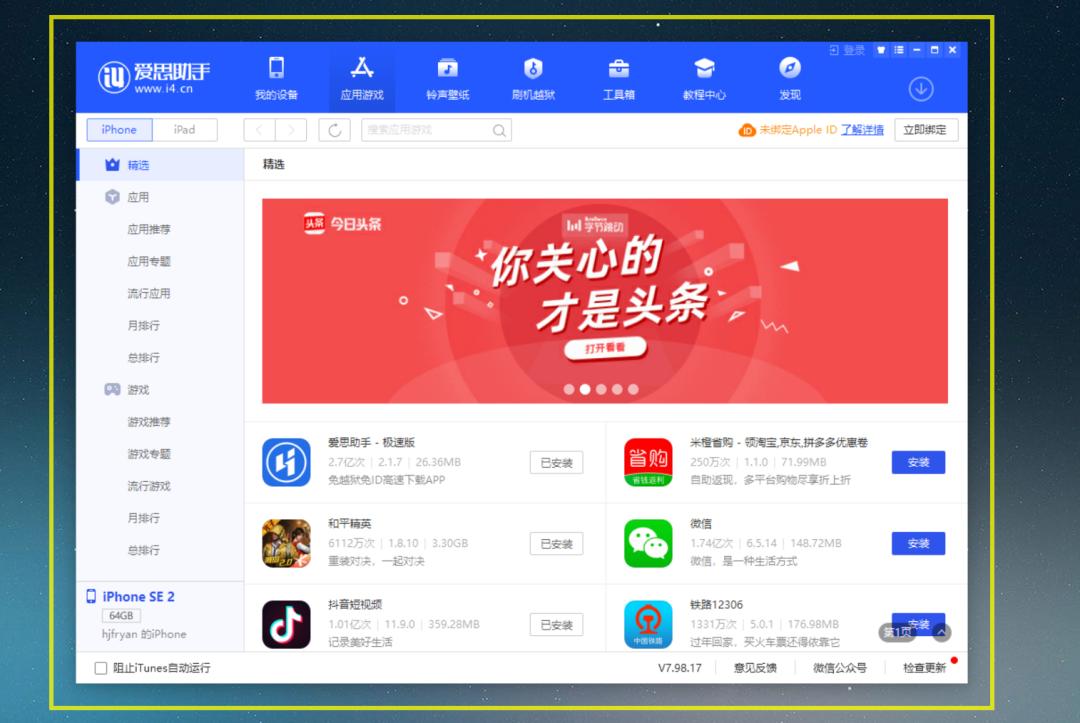Click 已安装 for 爱思助手 极速版
Image resolution: width=1080 pixels, height=723 pixels.
pos(557,463)
